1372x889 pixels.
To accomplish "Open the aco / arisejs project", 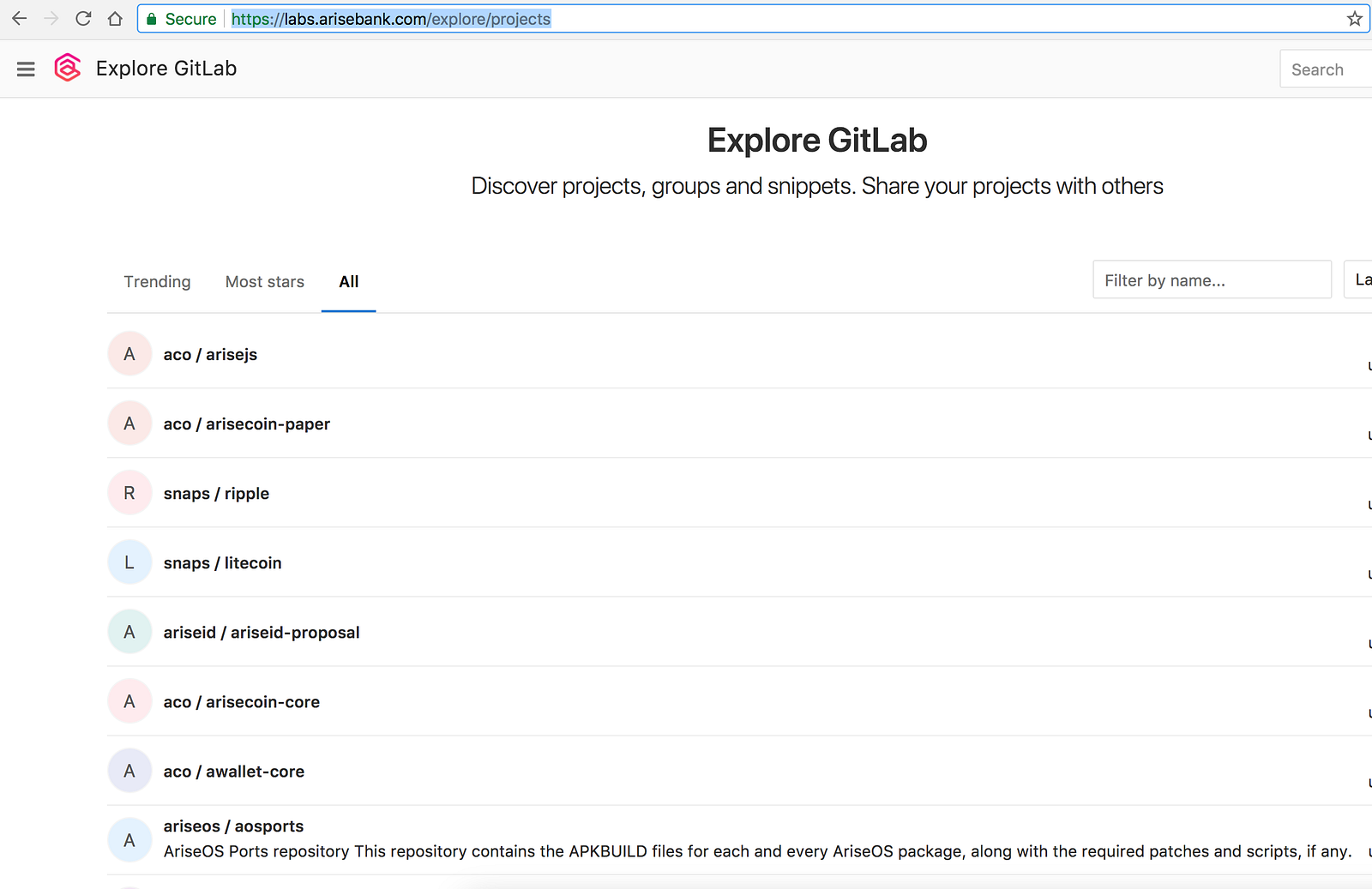I will (x=210, y=354).
